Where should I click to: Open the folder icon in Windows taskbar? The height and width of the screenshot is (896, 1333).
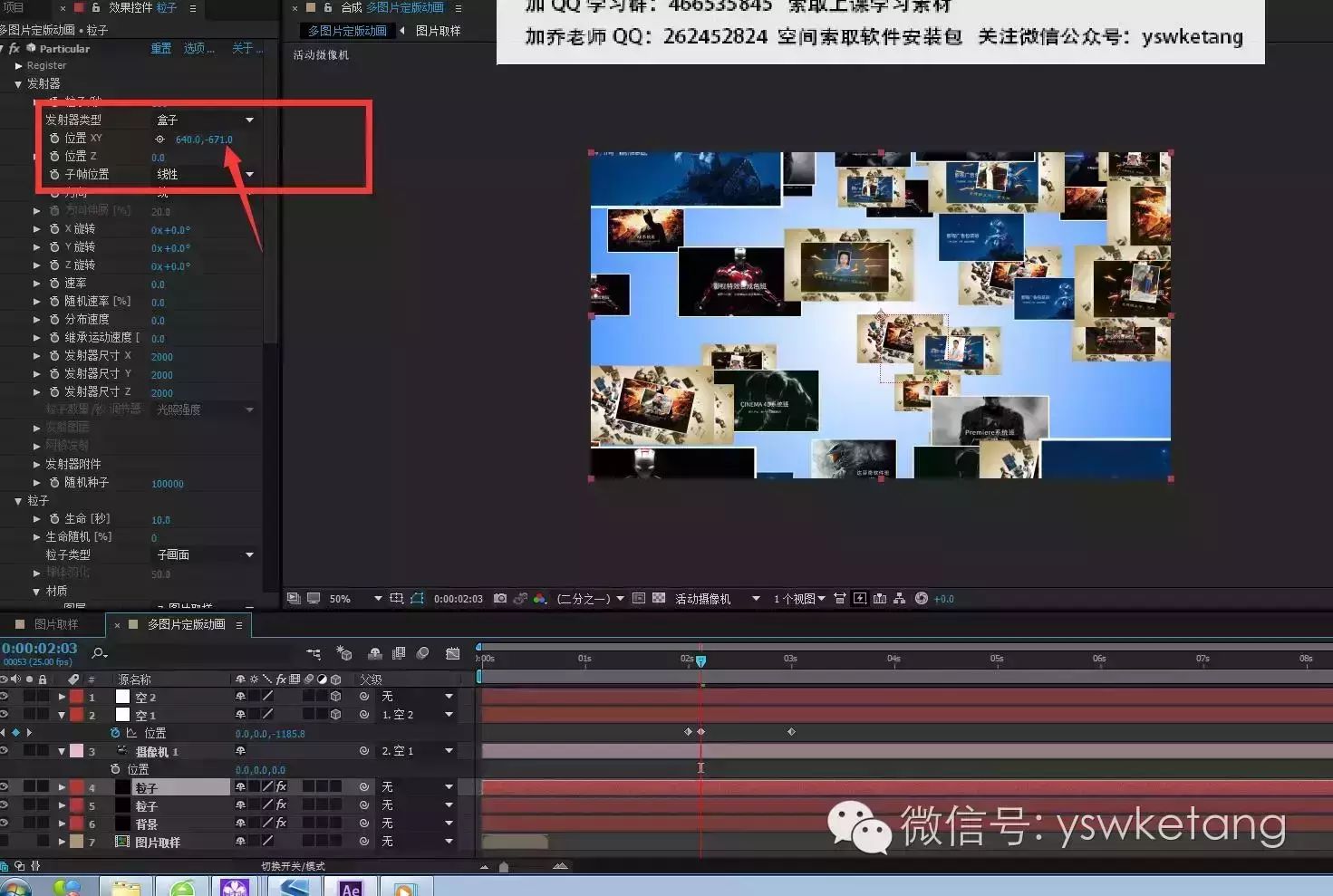[126, 887]
